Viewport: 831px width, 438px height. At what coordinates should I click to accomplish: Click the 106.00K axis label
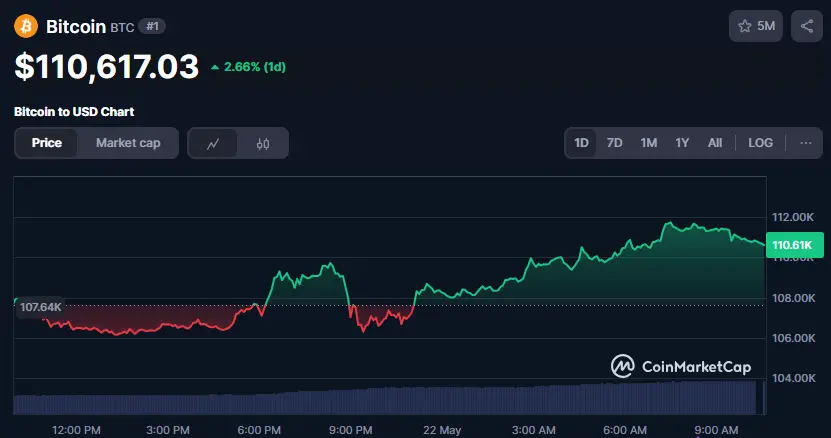(x=793, y=338)
